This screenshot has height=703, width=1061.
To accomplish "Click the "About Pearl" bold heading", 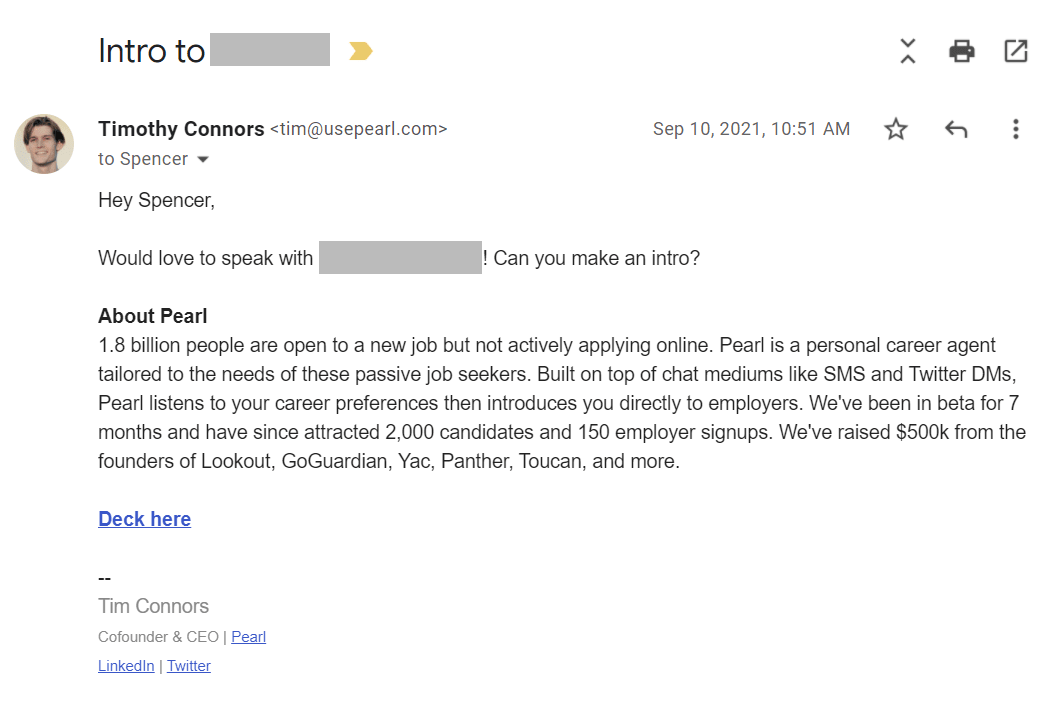I will point(152,316).
